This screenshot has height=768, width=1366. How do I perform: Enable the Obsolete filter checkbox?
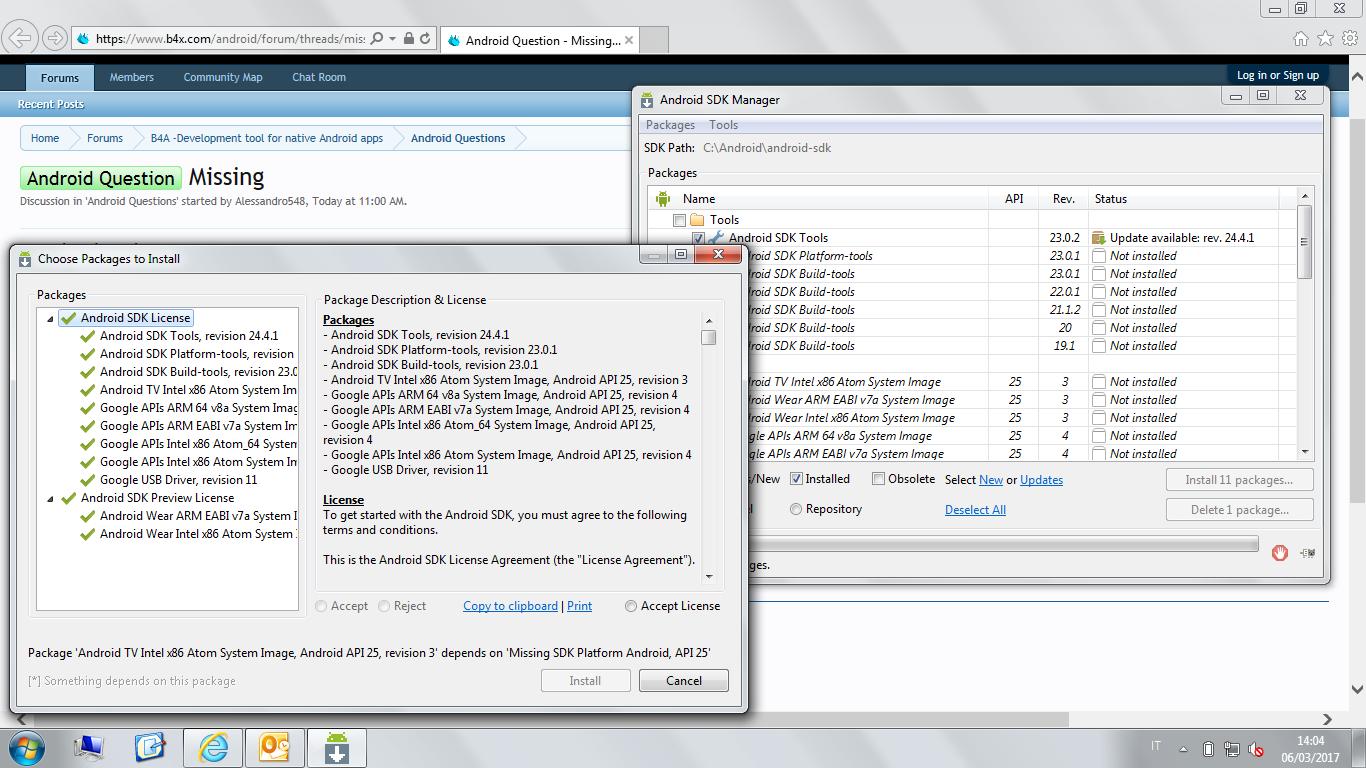pyautogui.click(x=878, y=479)
